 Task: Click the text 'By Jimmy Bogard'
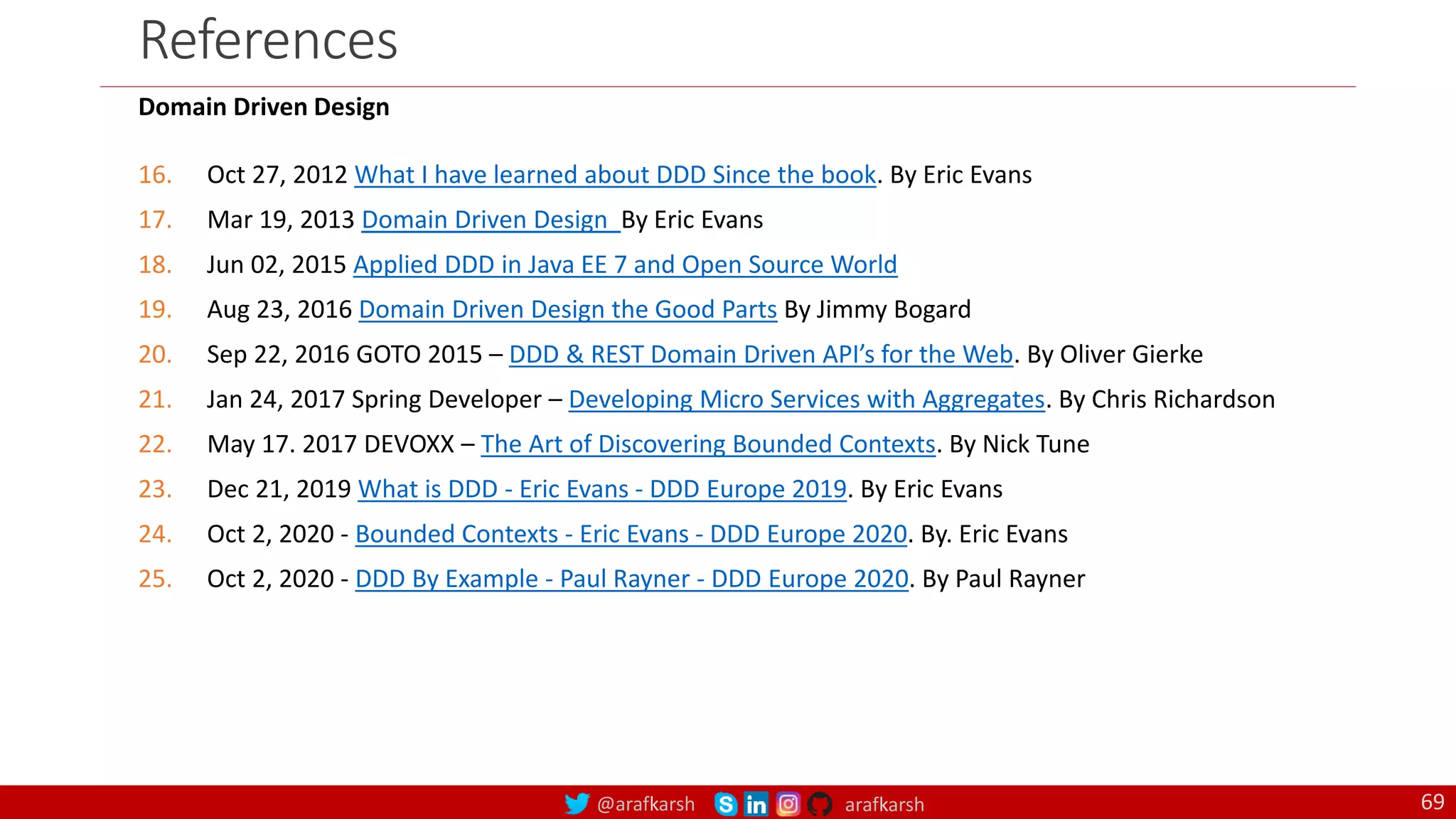click(877, 309)
